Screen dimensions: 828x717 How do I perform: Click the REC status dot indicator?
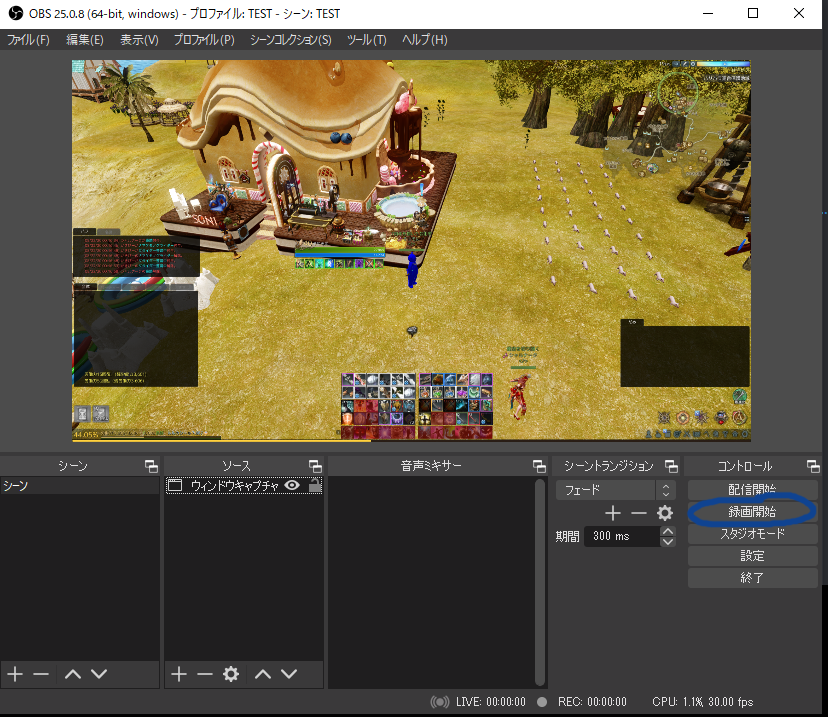(x=542, y=702)
